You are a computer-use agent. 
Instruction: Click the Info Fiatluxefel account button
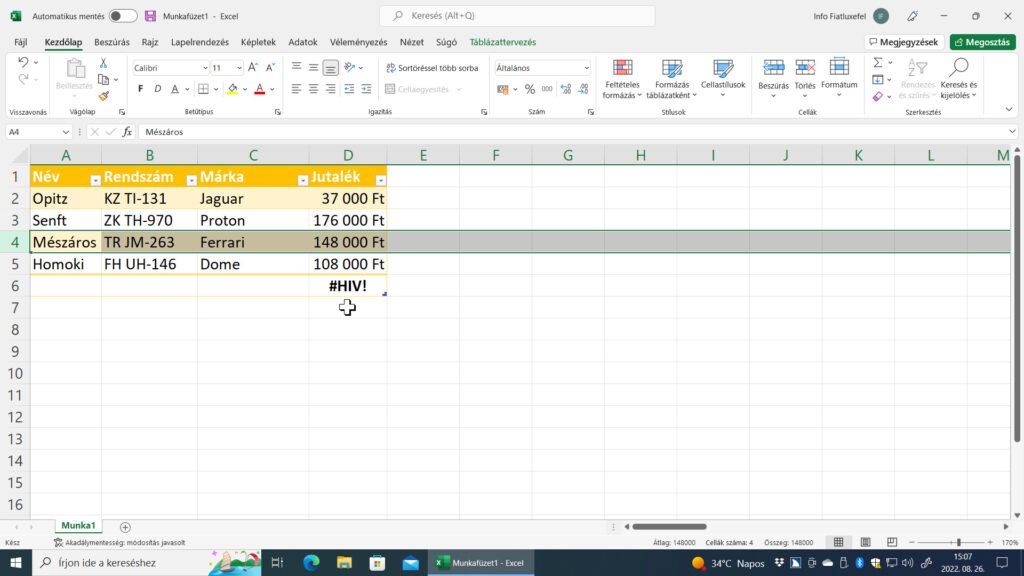(x=851, y=16)
